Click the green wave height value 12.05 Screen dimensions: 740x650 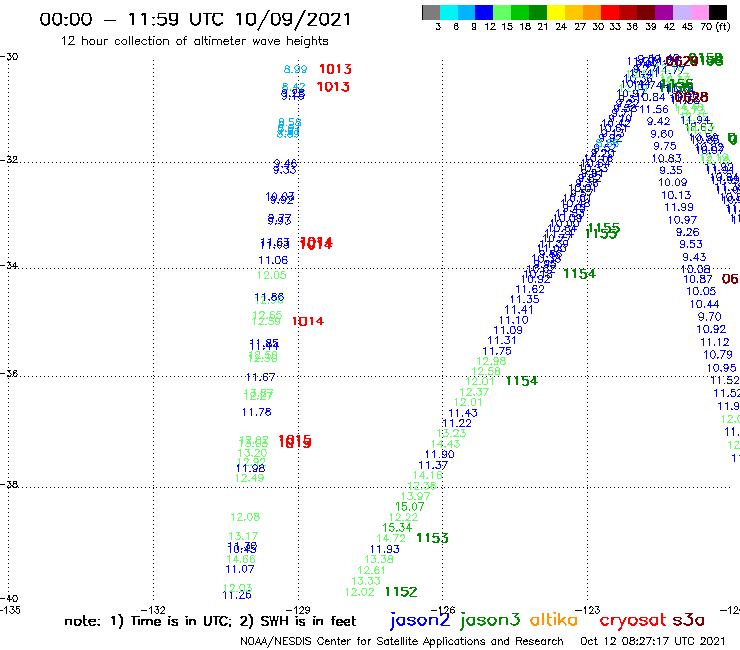271,275
